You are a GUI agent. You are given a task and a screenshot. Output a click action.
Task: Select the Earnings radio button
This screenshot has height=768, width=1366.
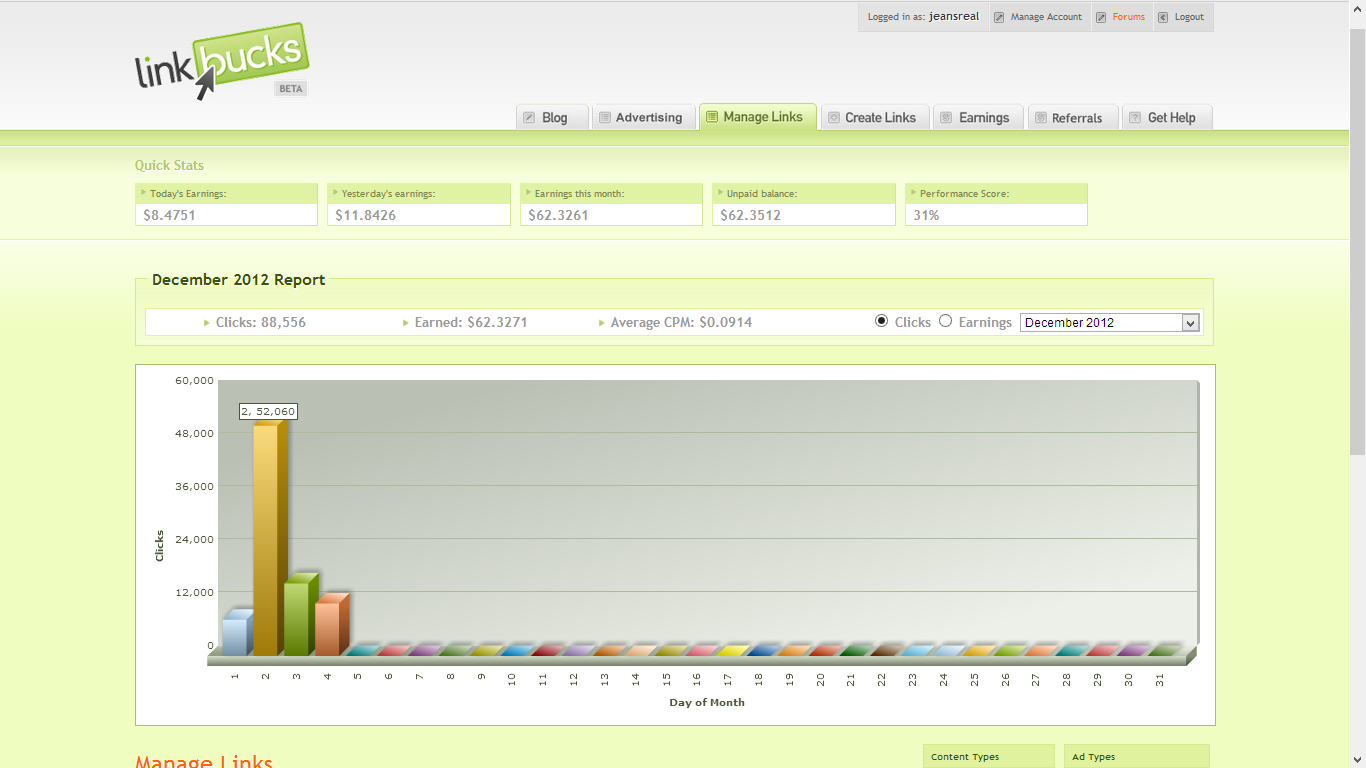coord(945,321)
